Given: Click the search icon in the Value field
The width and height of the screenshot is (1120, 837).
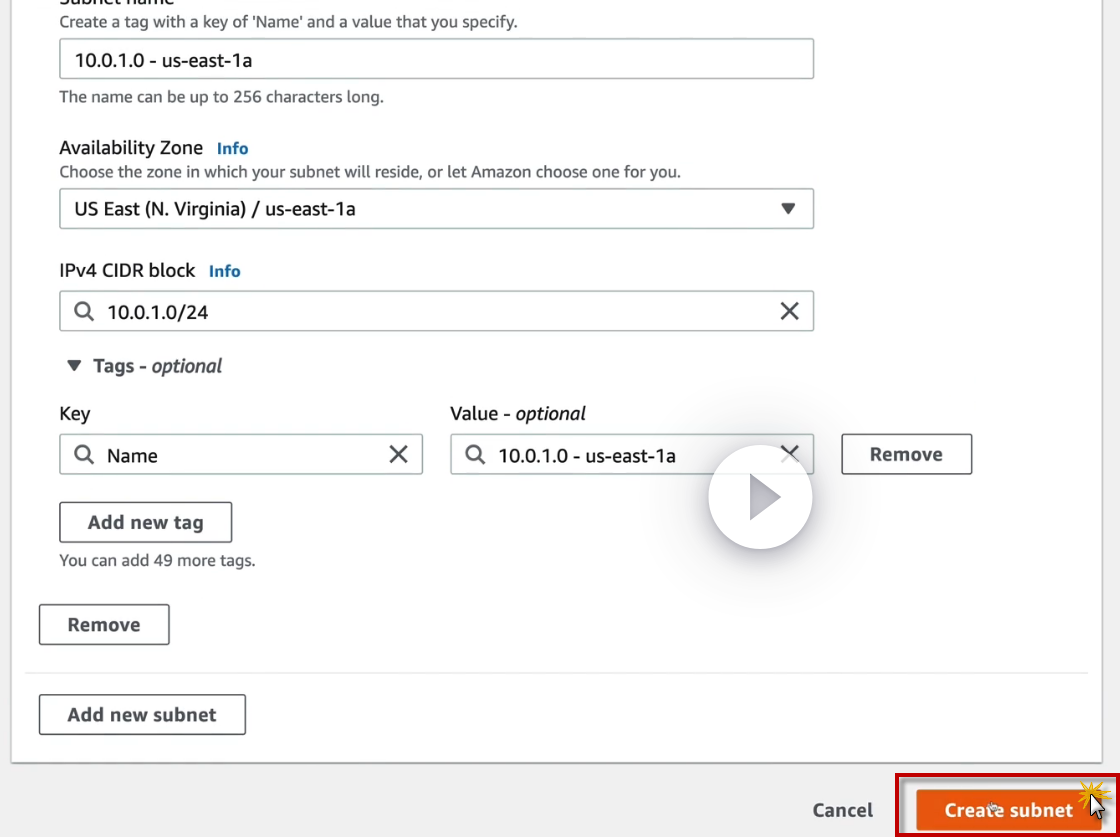Looking at the screenshot, I should tap(475, 455).
